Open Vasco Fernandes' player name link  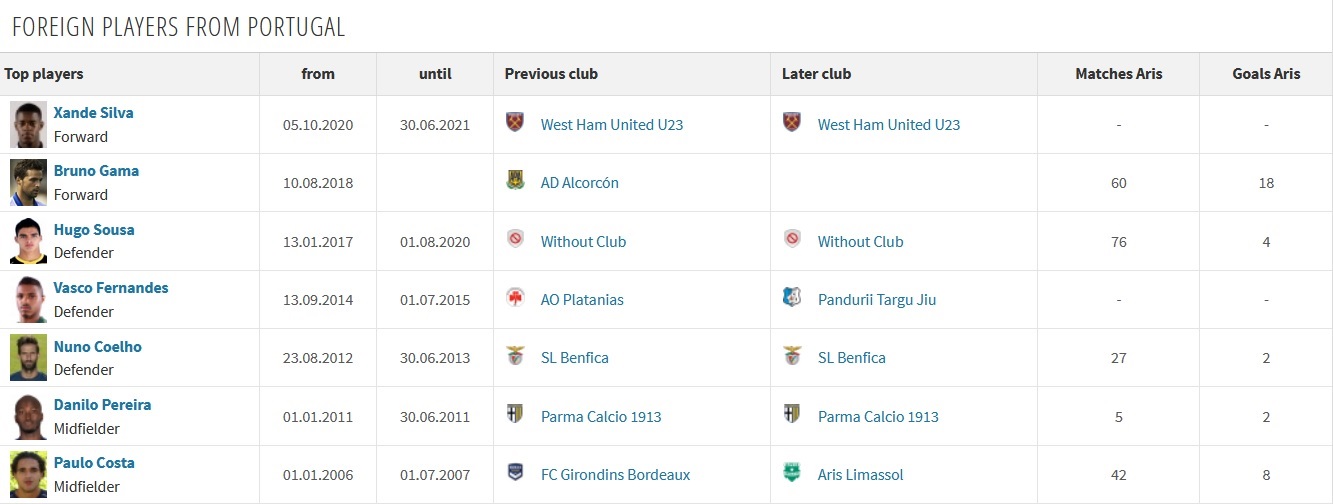tap(111, 288)
